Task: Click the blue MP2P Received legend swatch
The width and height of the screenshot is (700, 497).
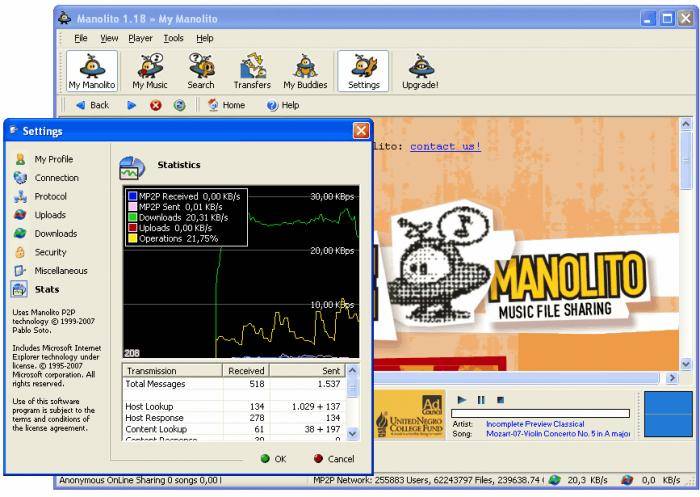Action: 132,196
